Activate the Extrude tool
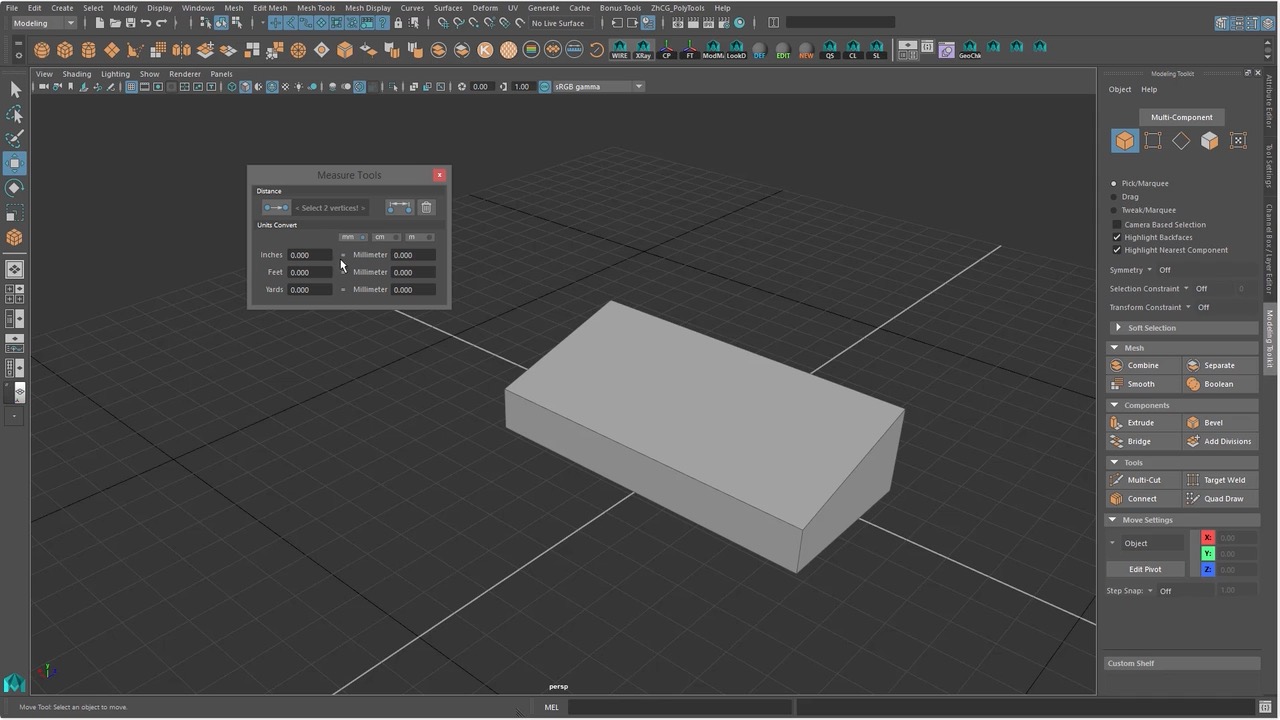 point(1140,422)
